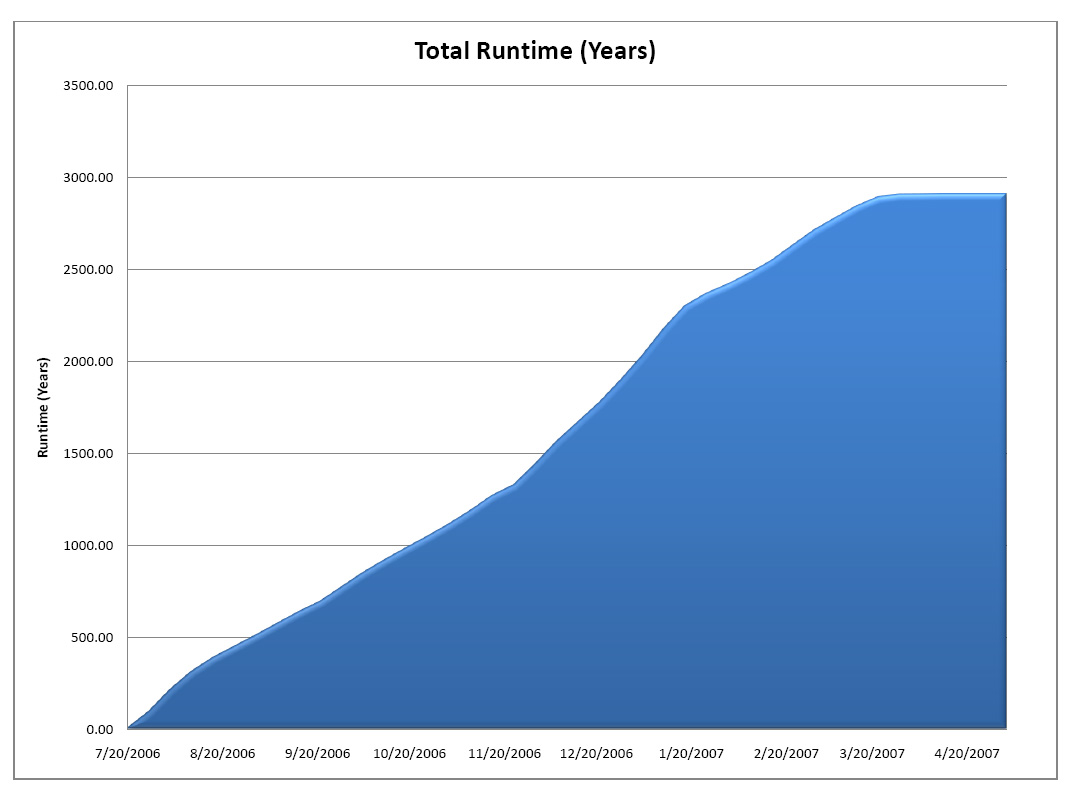The image size is (1077, 796).
Task: Select the chart title Total Runtime (Years)
Action: coord(535,51)
